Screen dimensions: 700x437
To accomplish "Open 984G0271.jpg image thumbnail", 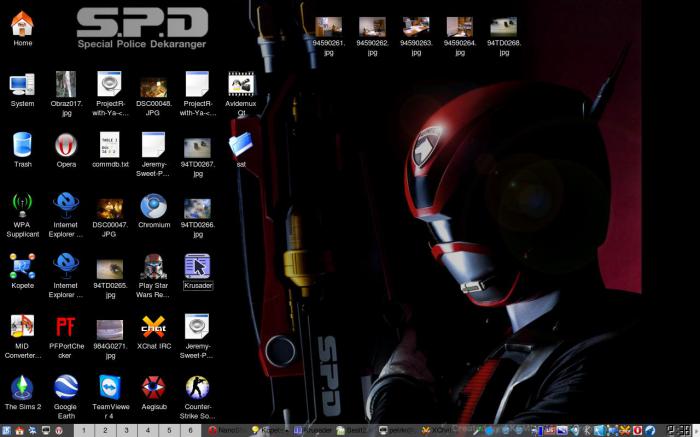I will 110,338.
